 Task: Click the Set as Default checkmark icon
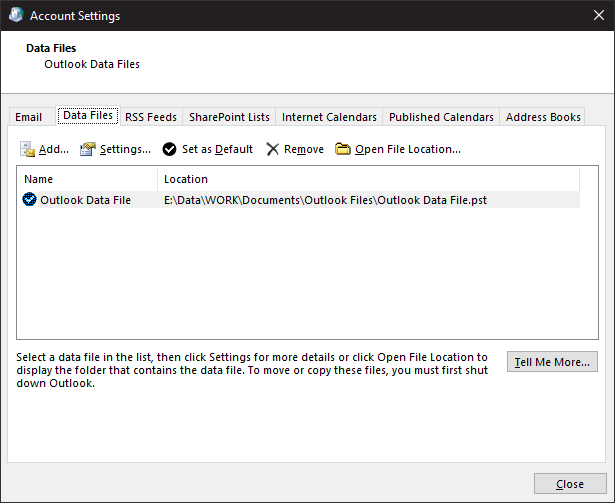[x=169, y=149]
